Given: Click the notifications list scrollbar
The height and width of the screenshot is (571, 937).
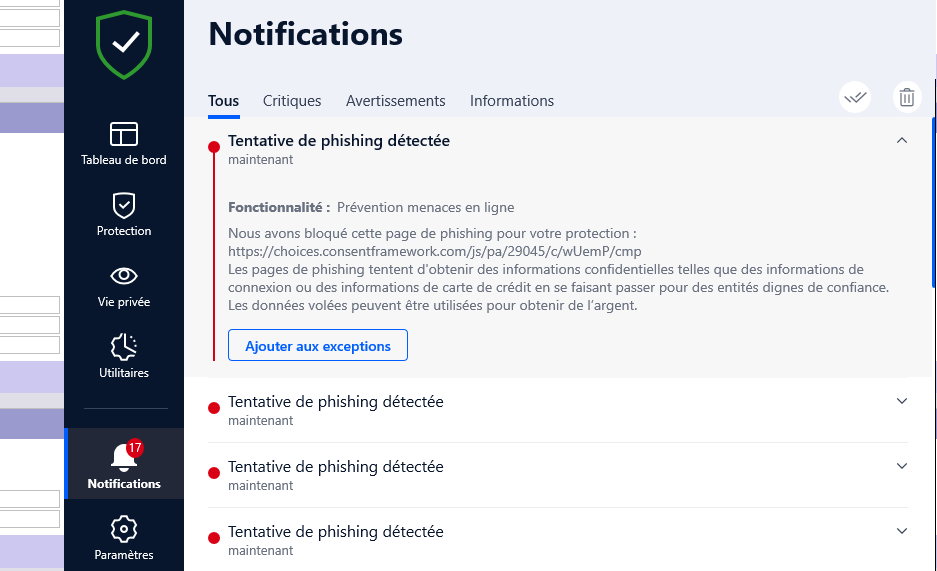Looking at the screenshot, I should 934,203.
